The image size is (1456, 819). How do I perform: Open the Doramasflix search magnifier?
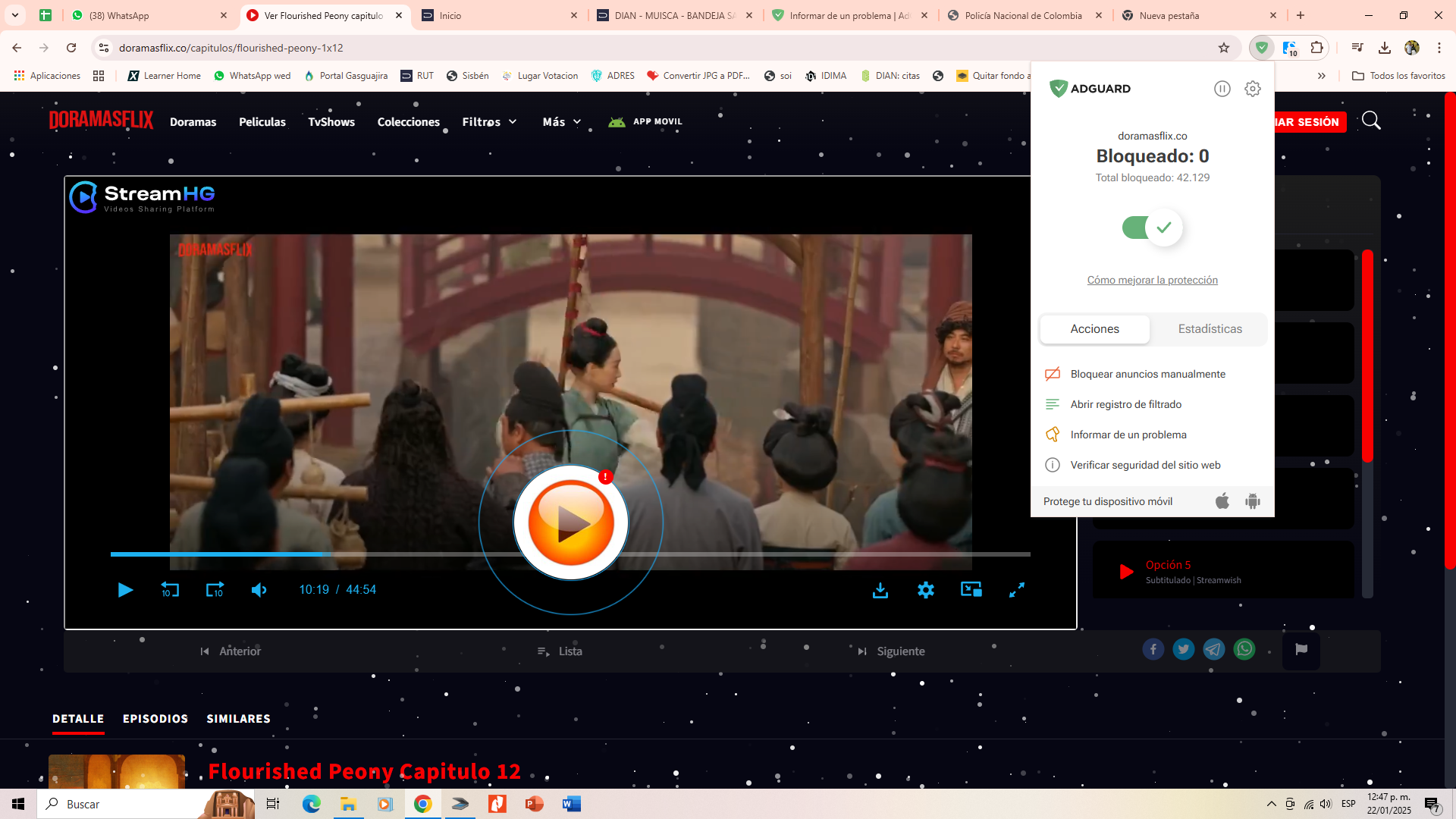point(1371,120)
